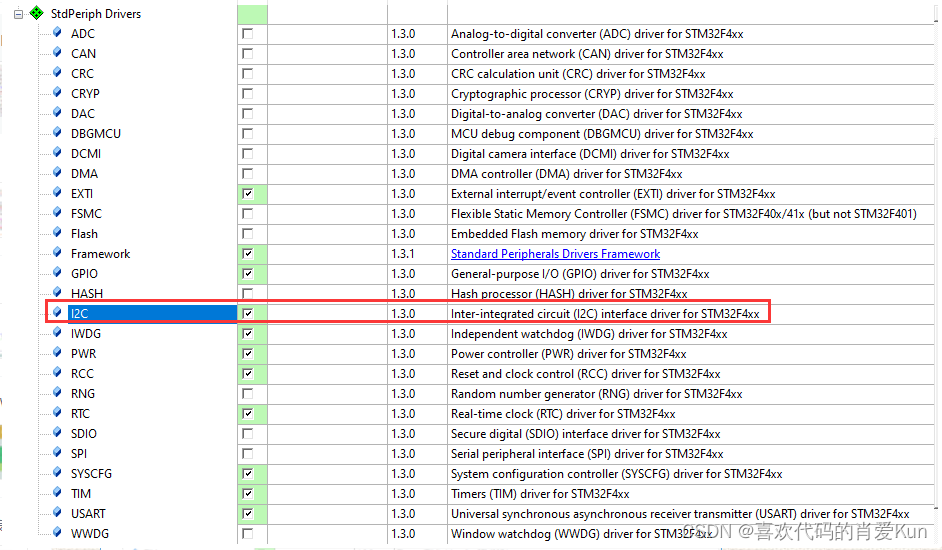Viewport: 942px width, 550px height.
Task: Enable the SDIO driver checkbox
Action: 248,433
